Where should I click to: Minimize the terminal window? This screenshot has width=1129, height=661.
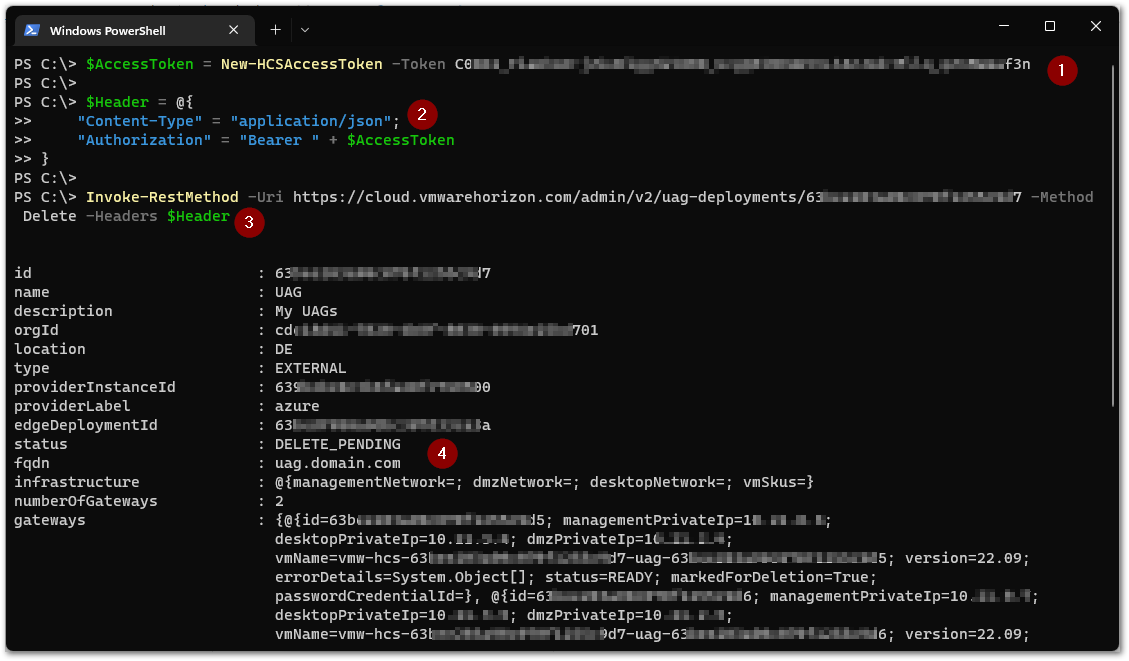(1004, 26)
